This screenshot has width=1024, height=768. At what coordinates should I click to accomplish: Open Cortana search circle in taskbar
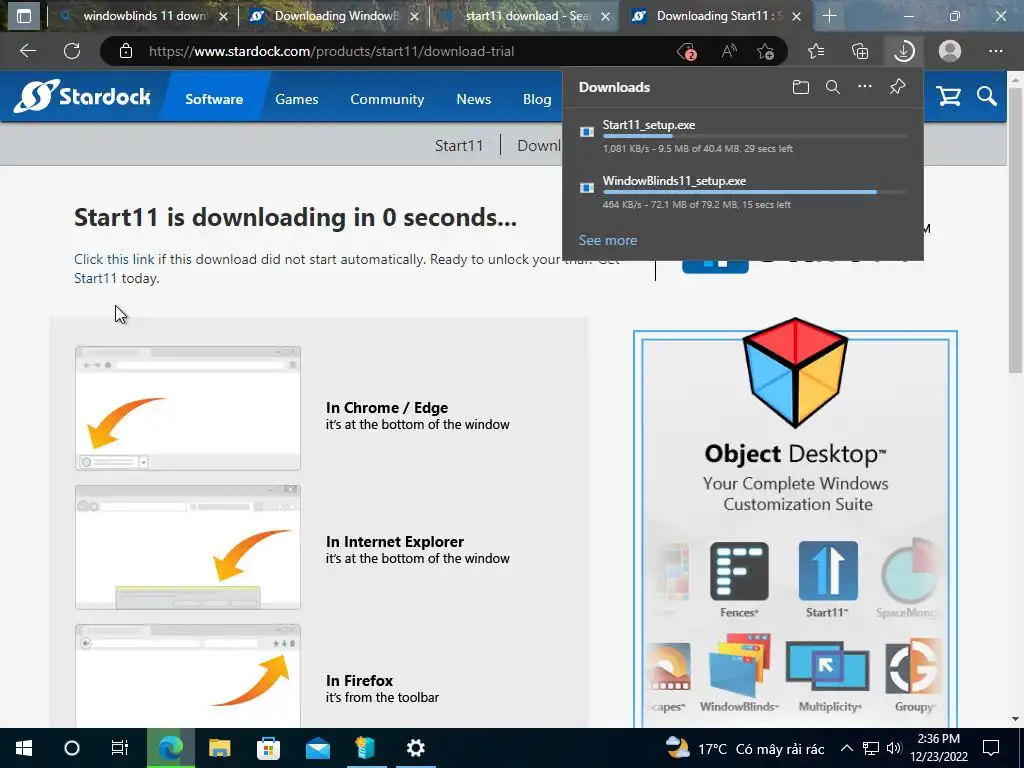(72, 748)
